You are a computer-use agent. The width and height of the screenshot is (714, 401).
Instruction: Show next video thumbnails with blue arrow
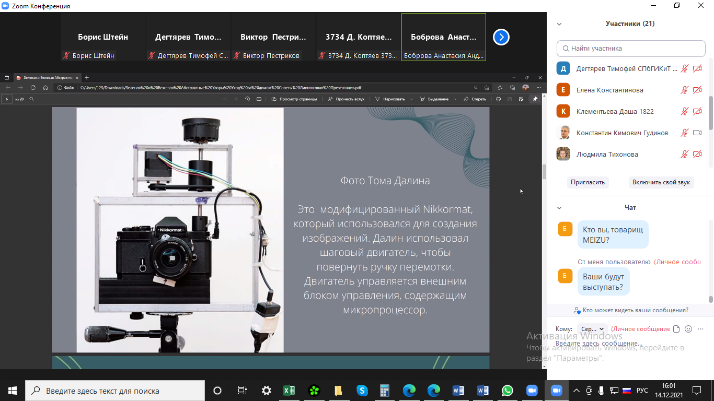pyautogui.click(x=501, y=37)
